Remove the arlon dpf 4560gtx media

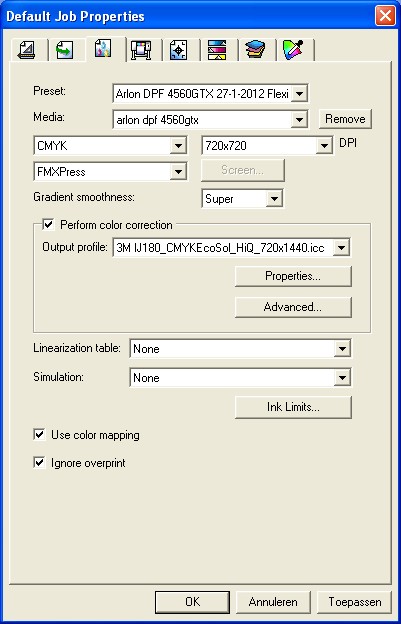345,119
